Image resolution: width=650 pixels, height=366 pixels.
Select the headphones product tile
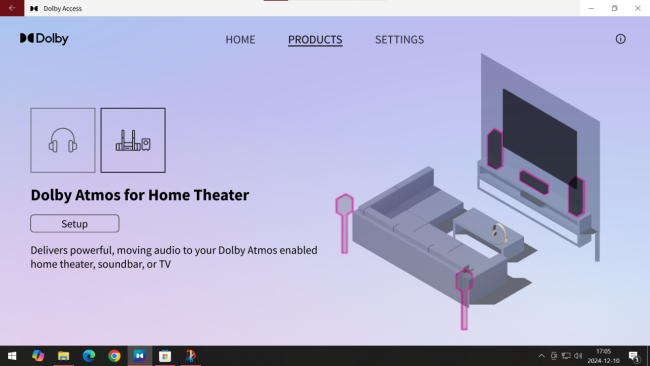[63, 140]
